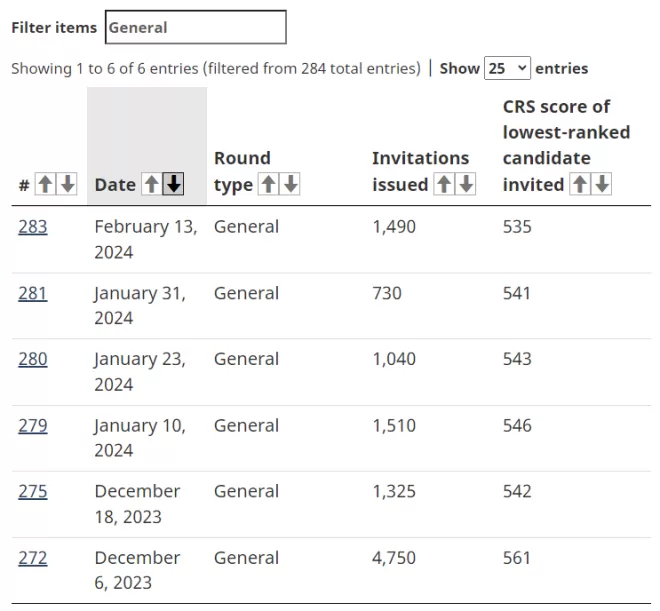Sort # column descending with down arrow
The width and height of the screenshot is (660, 611).
(67, 184)
